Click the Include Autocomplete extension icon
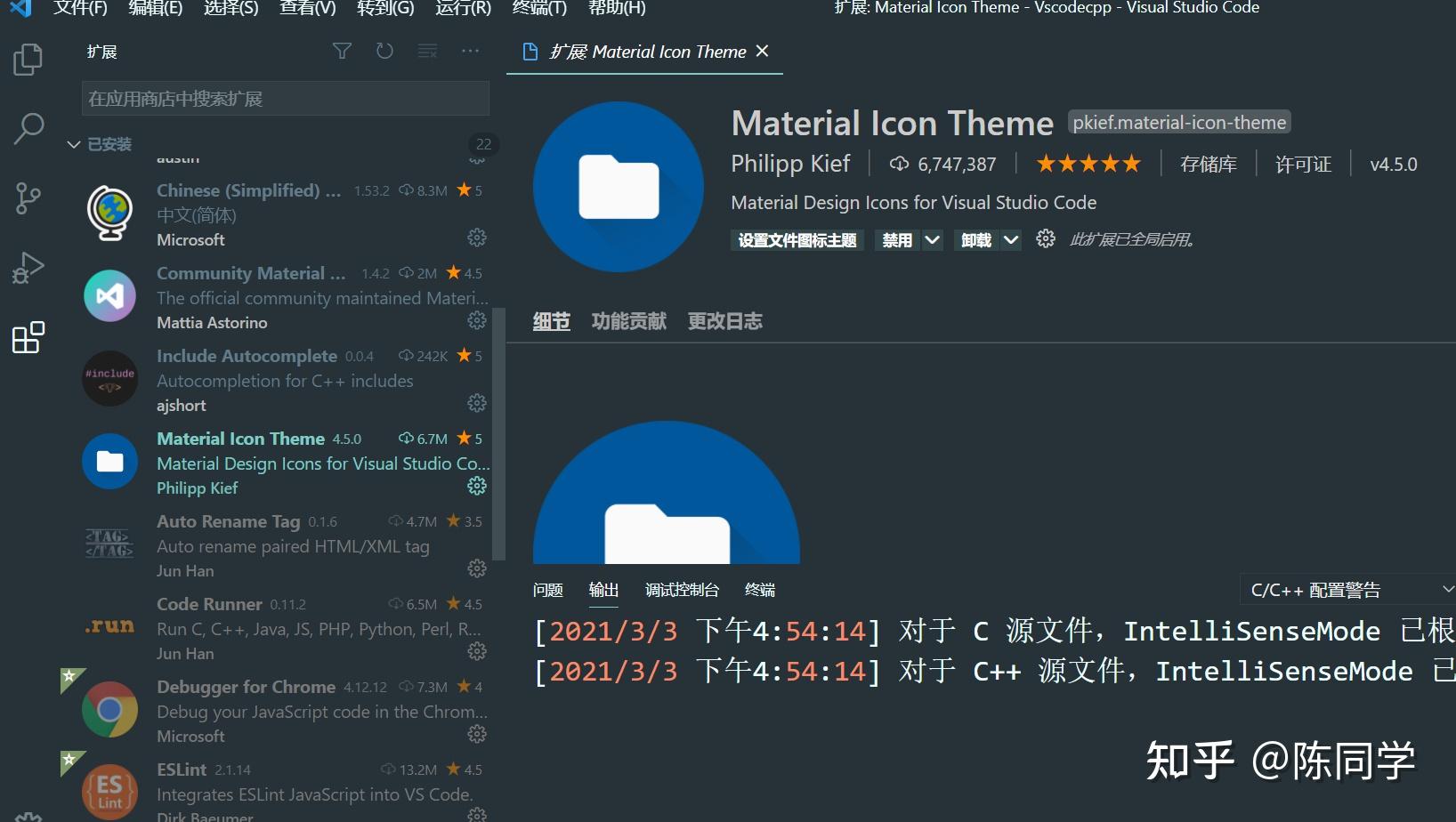This screenshot has width=1456, height=822. pos(109,378)
